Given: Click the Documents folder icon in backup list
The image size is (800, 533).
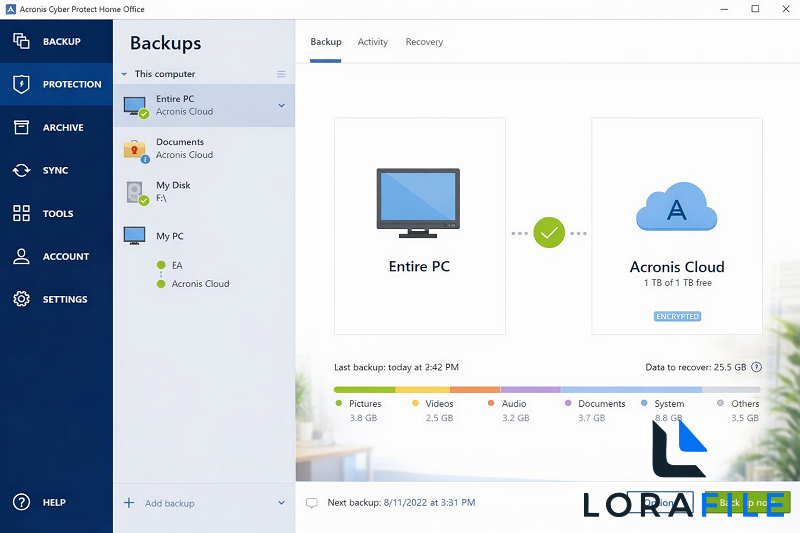Looking at the screenshot, I should pos(136,150).
